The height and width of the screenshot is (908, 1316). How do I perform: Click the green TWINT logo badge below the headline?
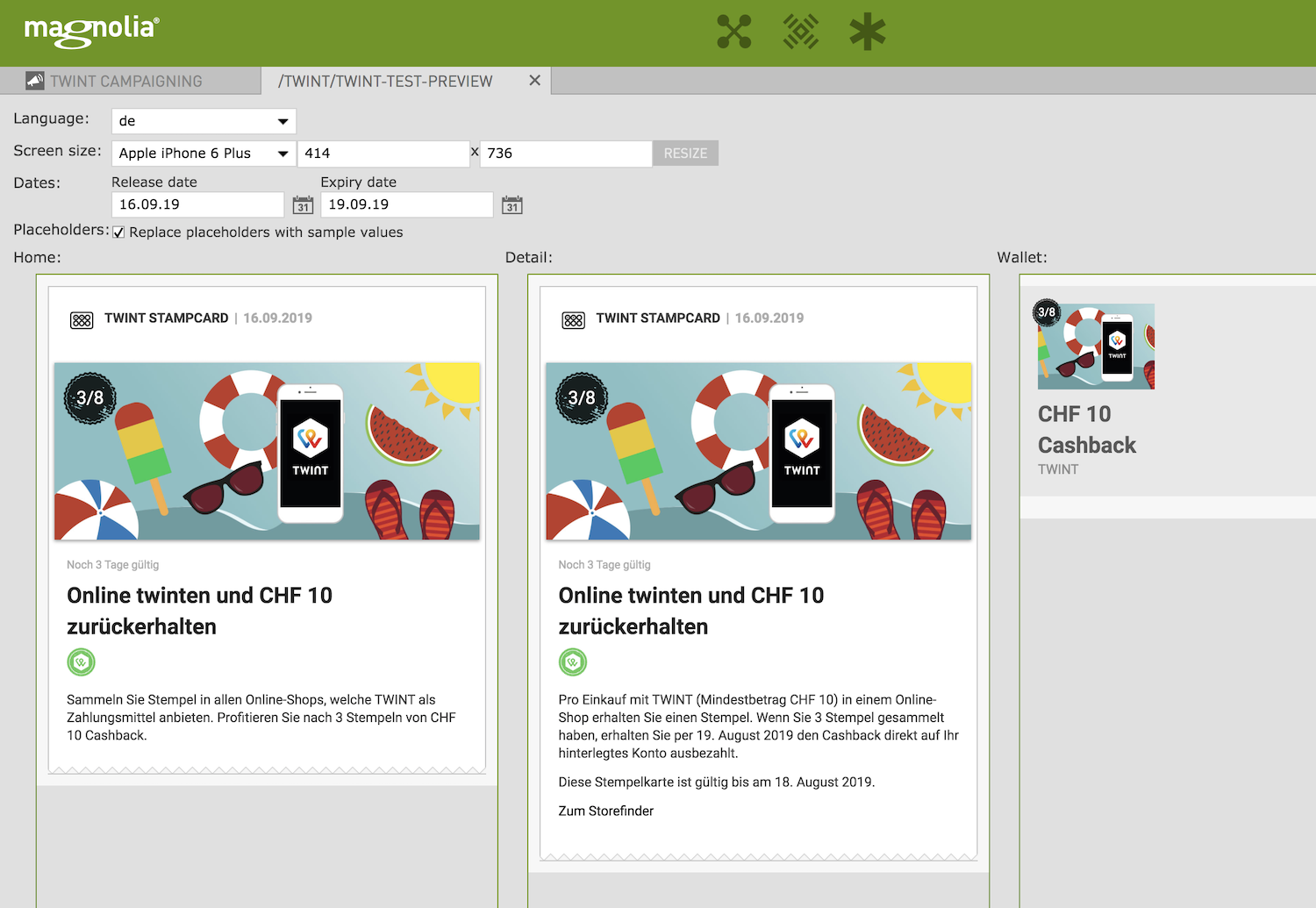pyautogui.click(x=81, y=662)
